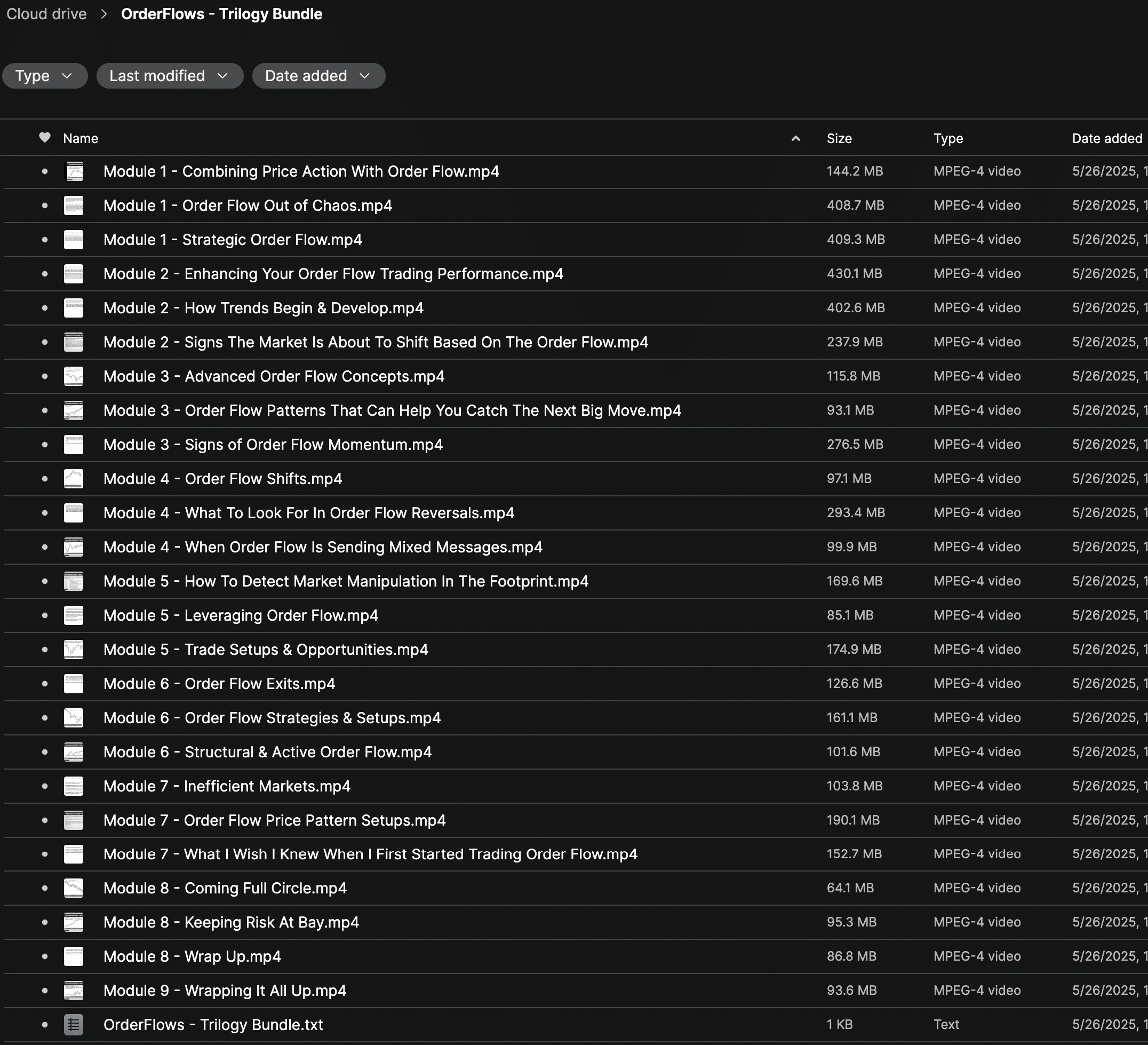Open Module 2 - How Trends Begin & Develop.mp4
The width and height of the screenshot is (1148, 1045).
tap(263, 308)
